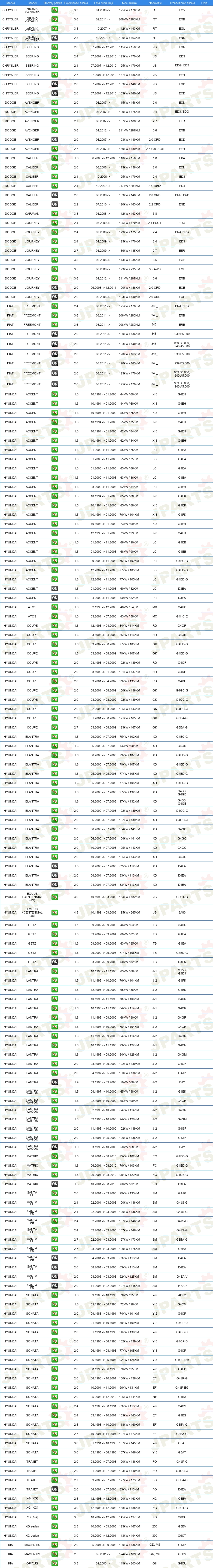This screenshot has height=1568, width=213.
Task: Select engine code cell 'G6EA'
Action: pos(182,1249)
